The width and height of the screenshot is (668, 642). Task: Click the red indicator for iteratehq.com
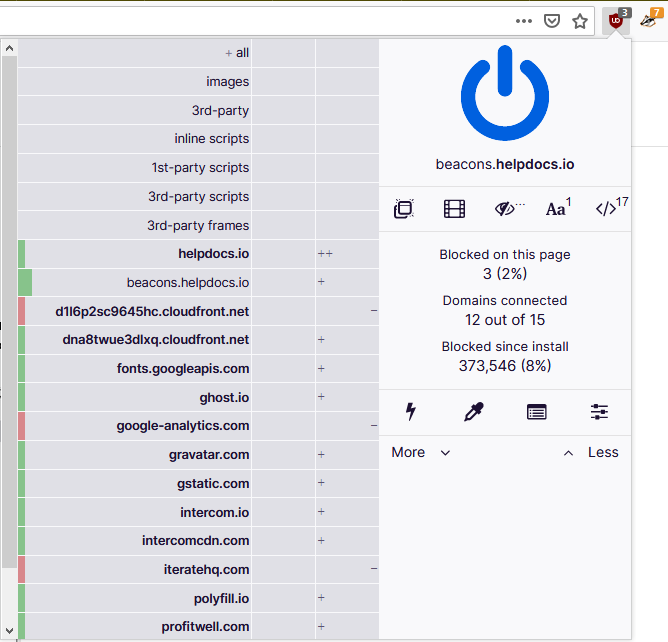[x=21, y=570]
